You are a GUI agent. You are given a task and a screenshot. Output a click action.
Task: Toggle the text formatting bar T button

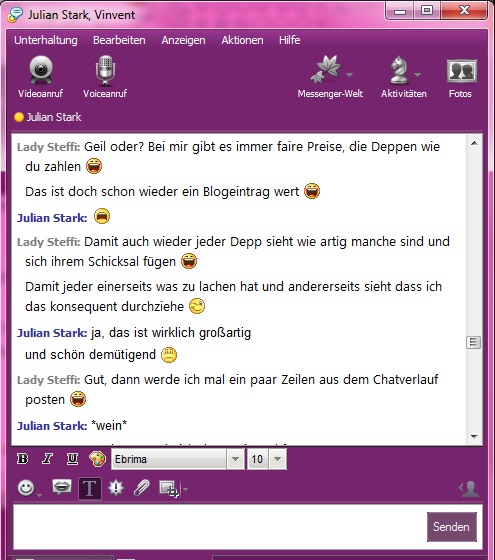click(x=90, y=488)
